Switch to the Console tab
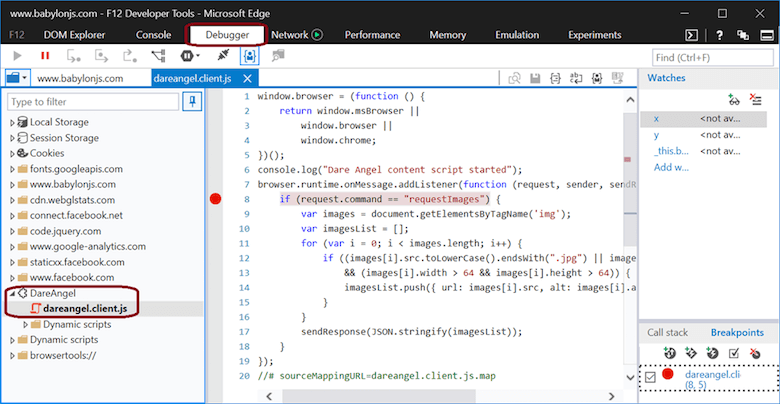The image size is (780, 404). [153, 34]
